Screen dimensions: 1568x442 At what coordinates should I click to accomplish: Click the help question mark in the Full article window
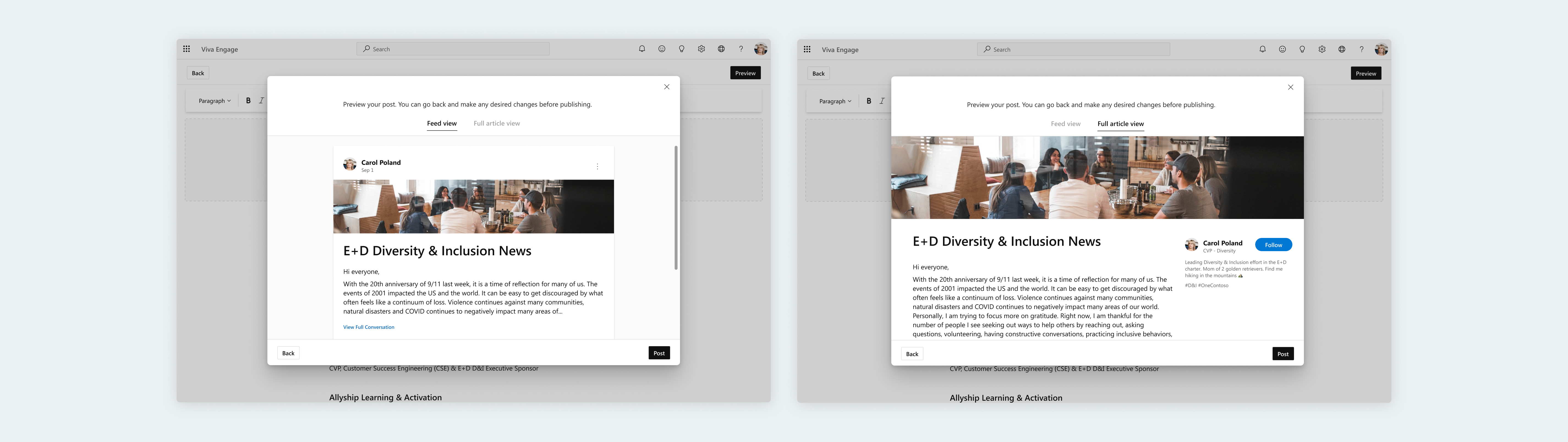tap(1361, 49)
